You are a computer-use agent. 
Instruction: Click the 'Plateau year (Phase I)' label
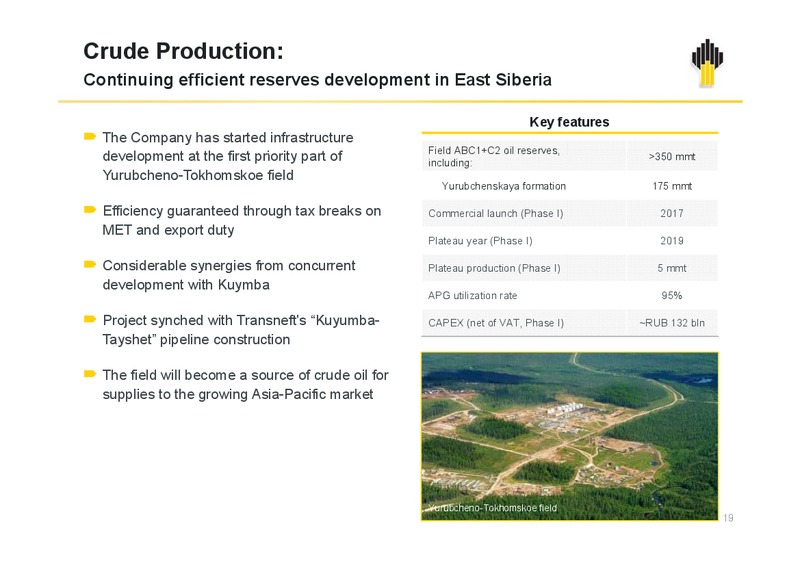click(480, 241)
